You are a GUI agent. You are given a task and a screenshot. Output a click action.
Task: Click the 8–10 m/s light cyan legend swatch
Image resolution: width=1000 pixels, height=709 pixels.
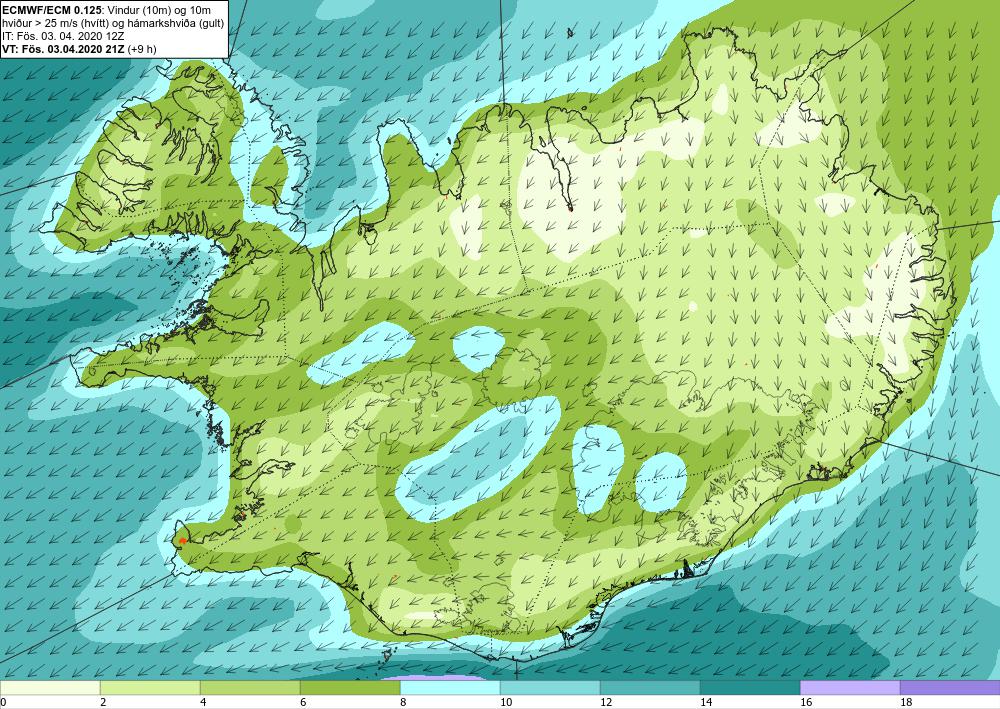[450, 688]
